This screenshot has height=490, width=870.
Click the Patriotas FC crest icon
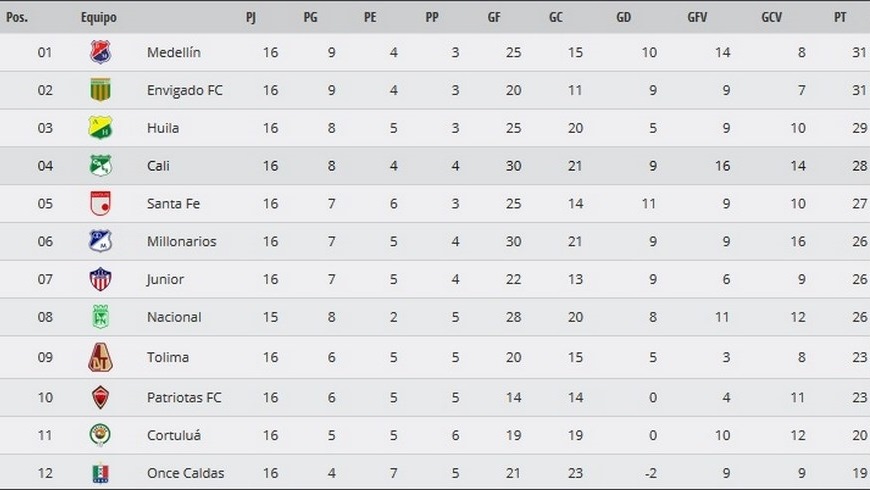[x=100, y=397]
